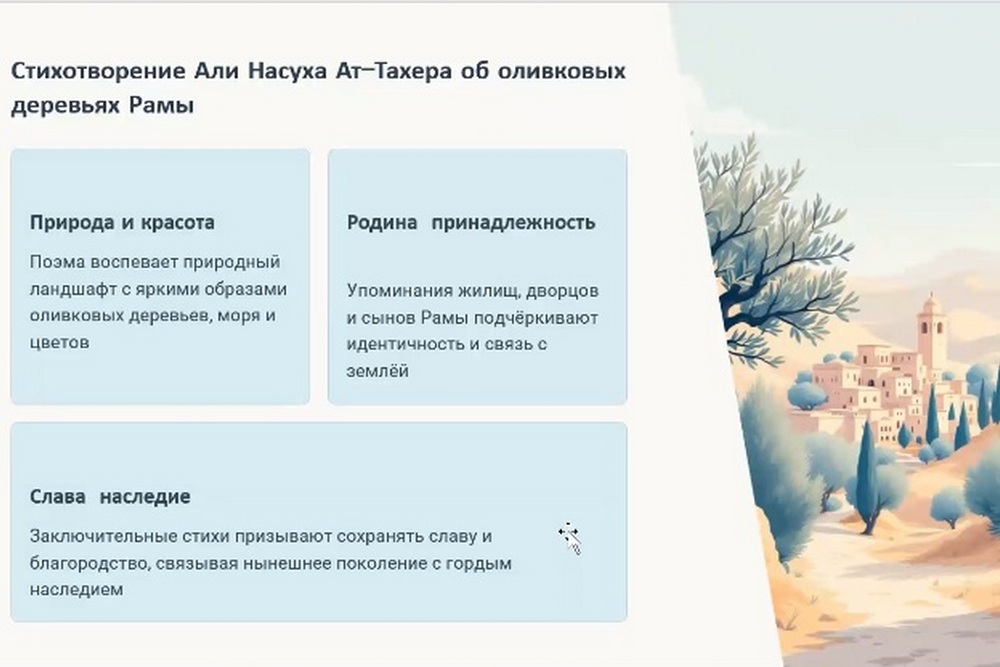Viewport: 1000px width, 667px height.
Task: Select the "Природа и красота" card heading
Action: [x=122, y=222]
